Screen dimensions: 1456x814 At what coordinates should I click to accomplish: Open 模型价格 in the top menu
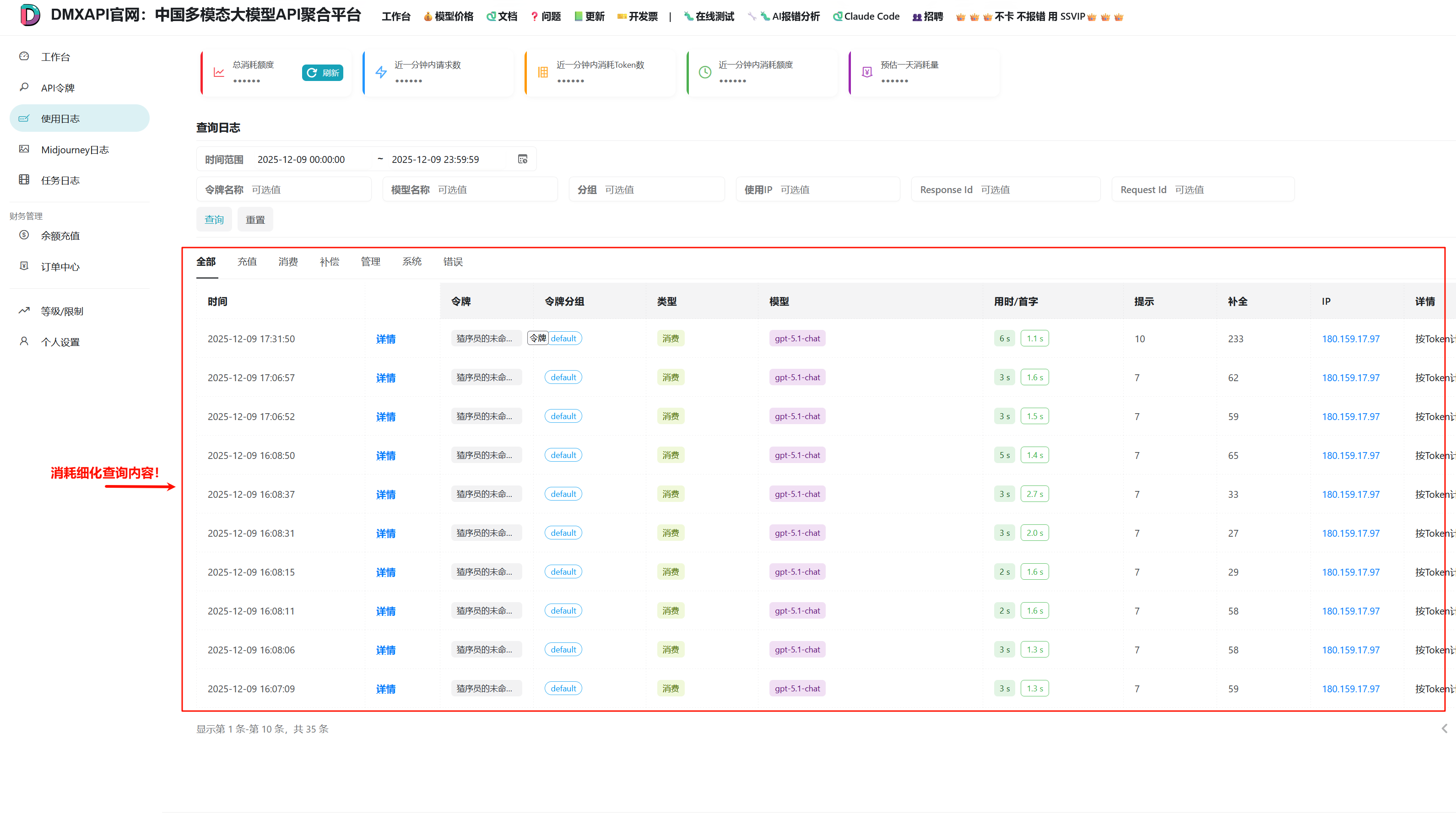[449, 16]
